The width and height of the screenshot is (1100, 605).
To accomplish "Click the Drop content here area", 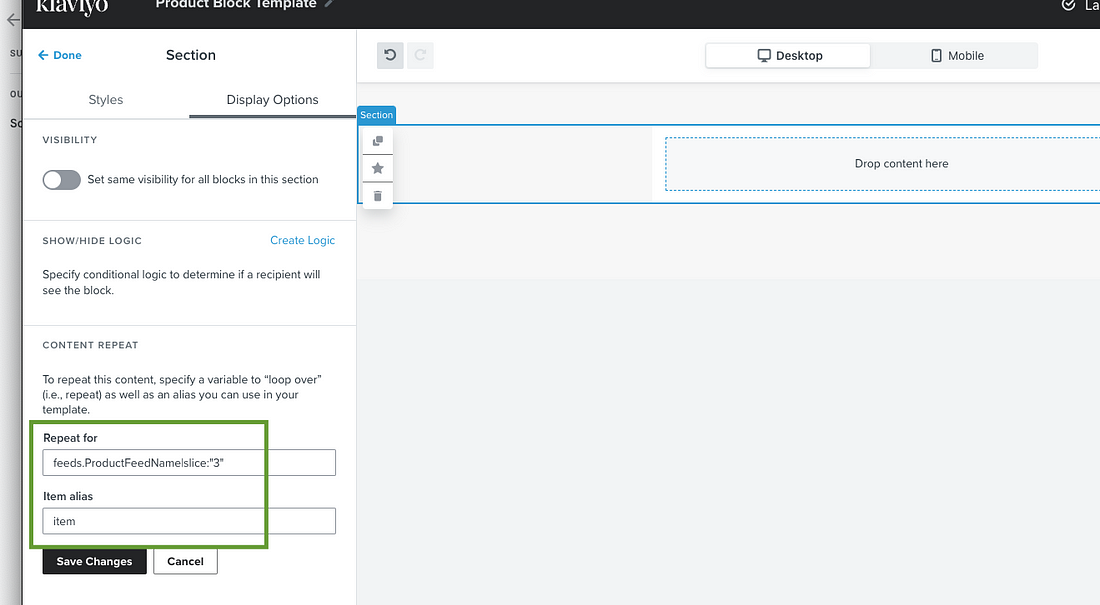I will 901,163.
